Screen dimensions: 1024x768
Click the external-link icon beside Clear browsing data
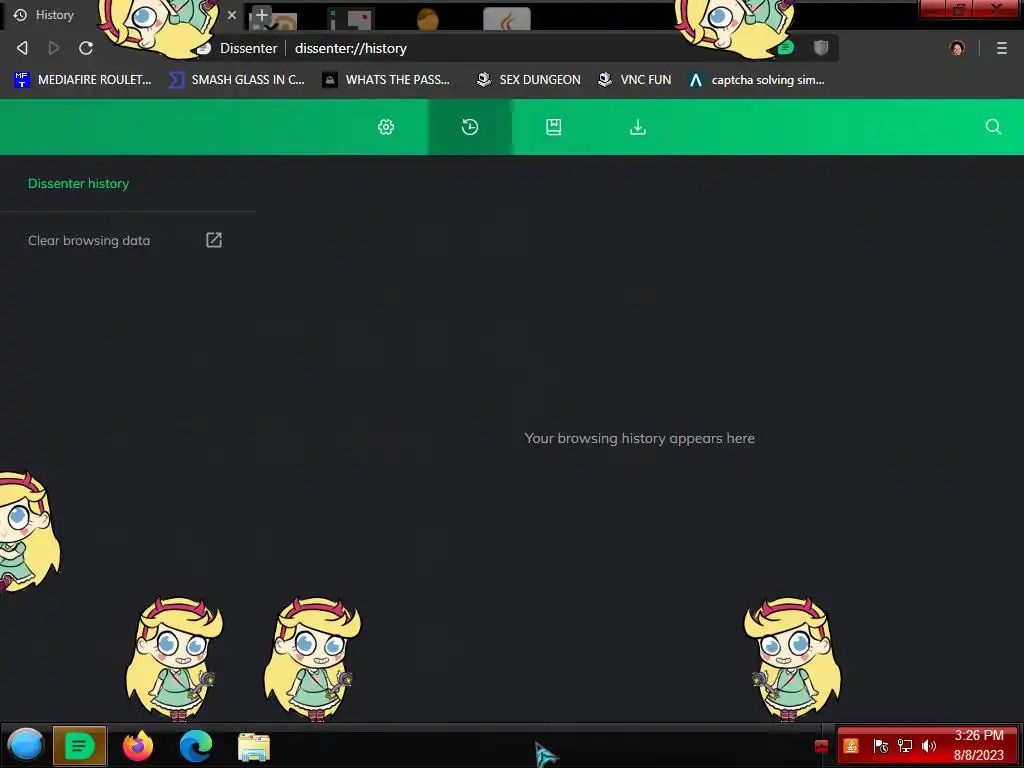point(214,240)
